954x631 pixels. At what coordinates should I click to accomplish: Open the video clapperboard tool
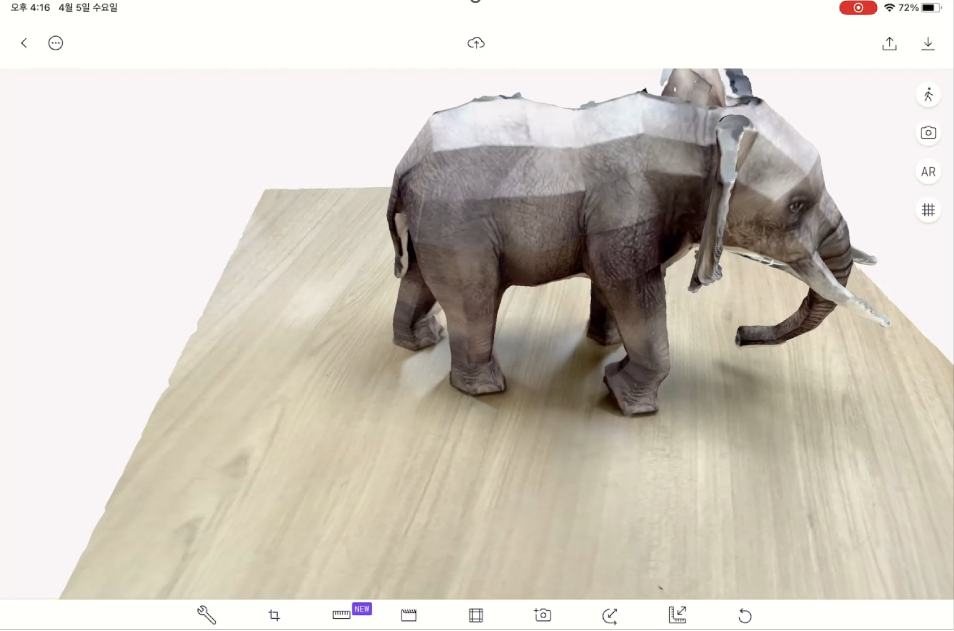(x=409, y=615)
